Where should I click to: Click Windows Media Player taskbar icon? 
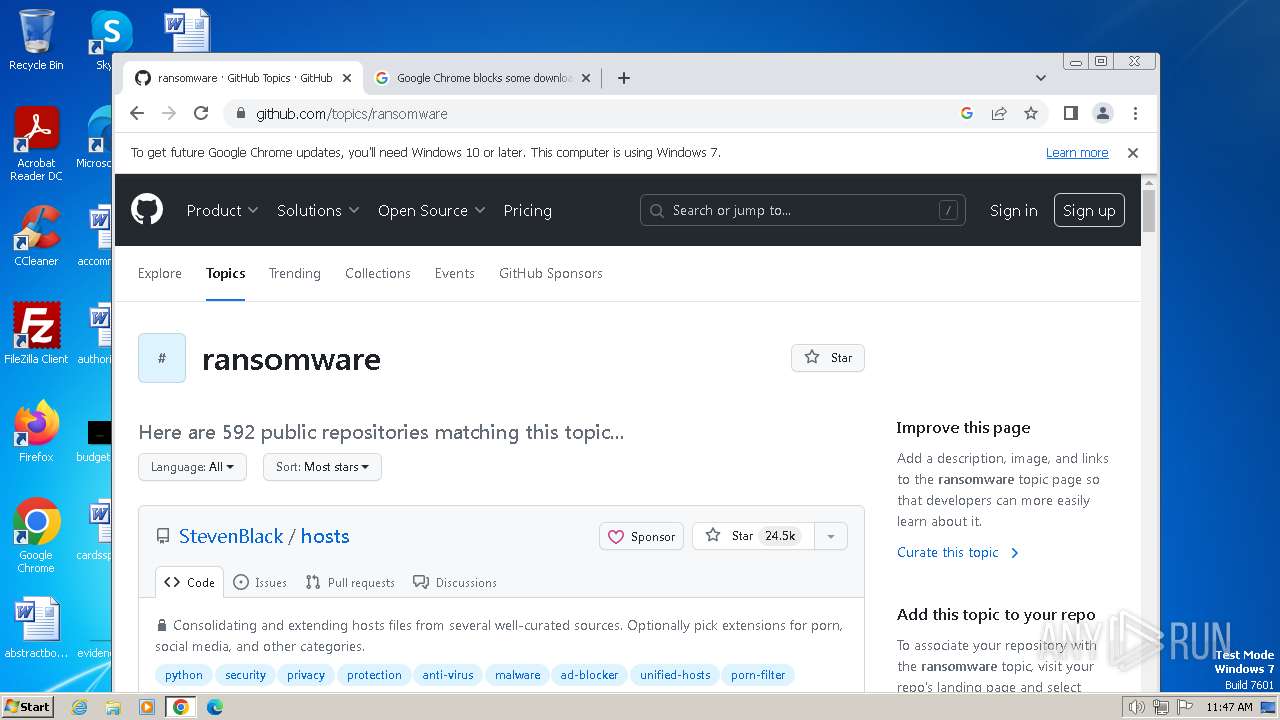(x=147, y=707)
